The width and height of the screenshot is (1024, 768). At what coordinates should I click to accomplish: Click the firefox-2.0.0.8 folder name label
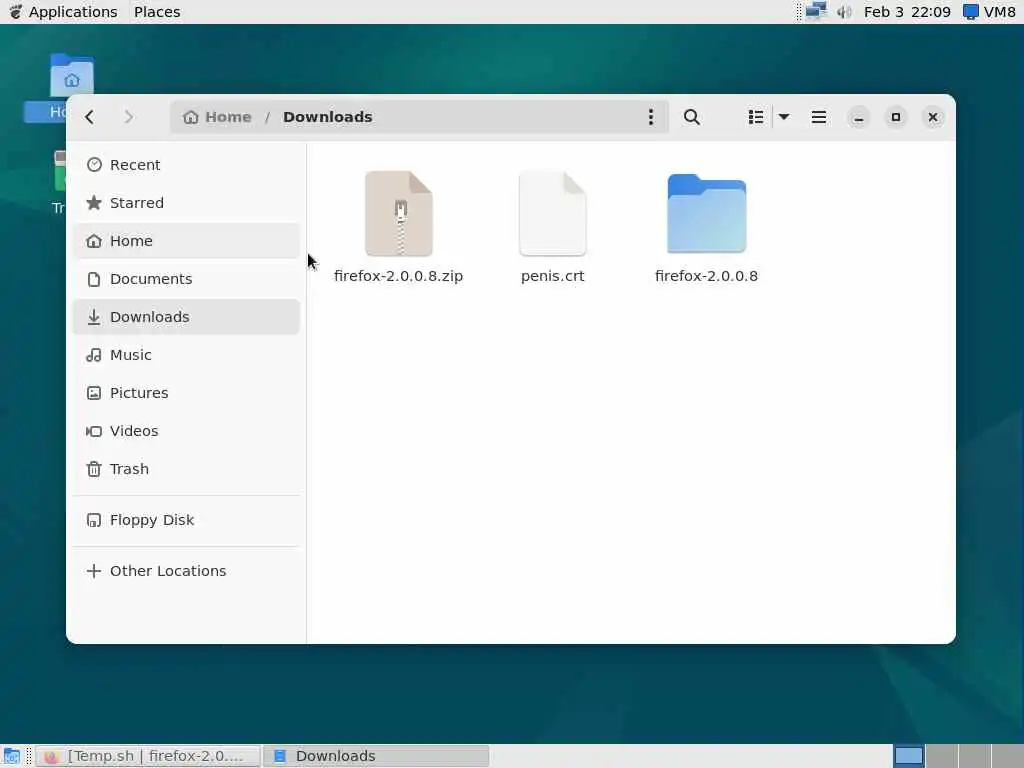(x=707, y=276)
